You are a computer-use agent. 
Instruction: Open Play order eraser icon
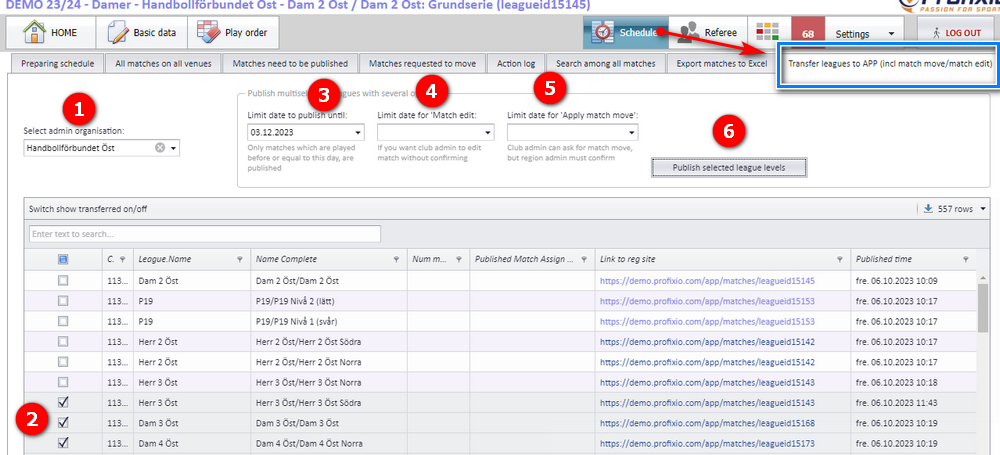(x=208, y=32)
